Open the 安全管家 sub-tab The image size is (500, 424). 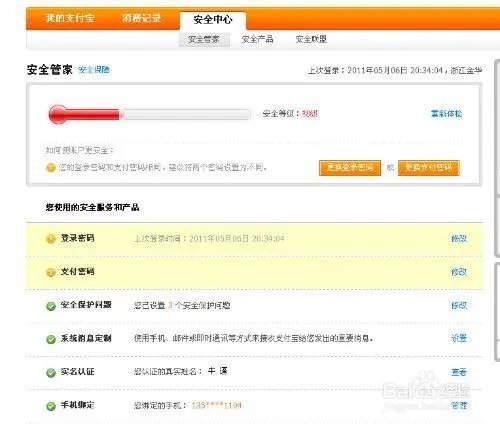point(204,39)
